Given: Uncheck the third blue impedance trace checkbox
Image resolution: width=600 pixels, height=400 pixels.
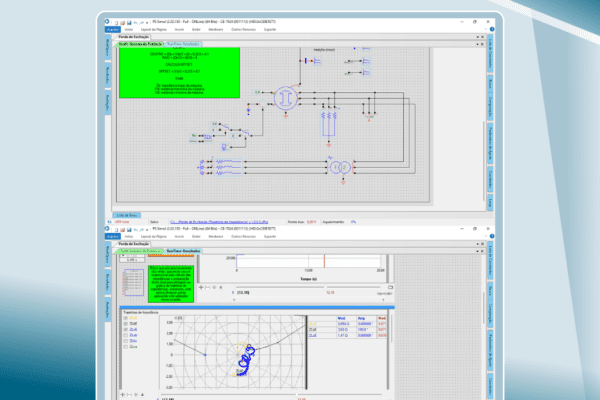Looking at the screenshot, I should (x=126, y=329).
